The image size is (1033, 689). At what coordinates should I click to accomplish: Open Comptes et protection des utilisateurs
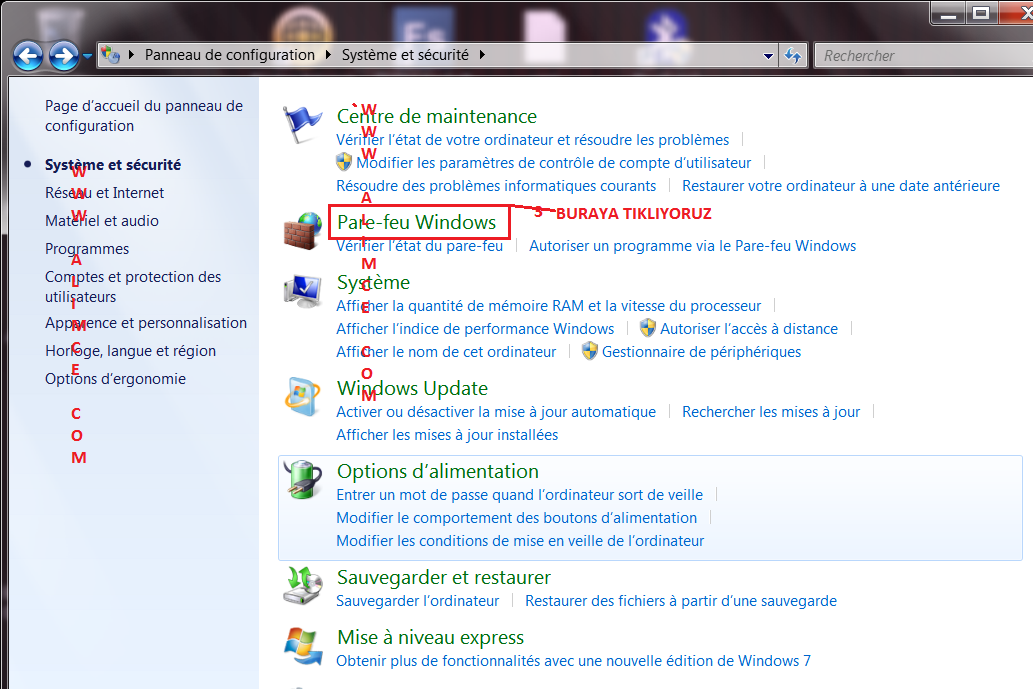pos(133,287)
